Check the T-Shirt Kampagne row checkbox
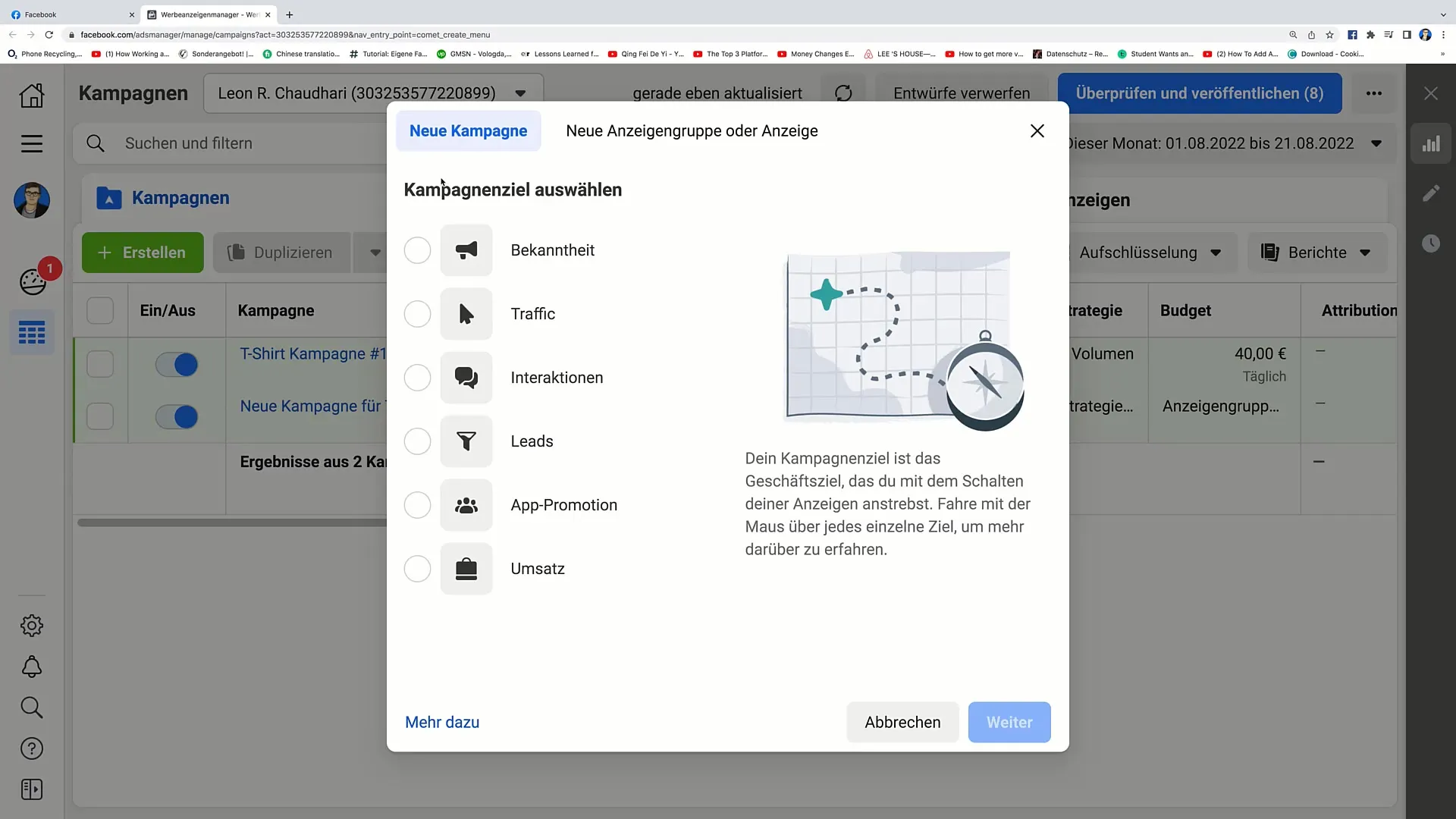 tap(100, 364)
